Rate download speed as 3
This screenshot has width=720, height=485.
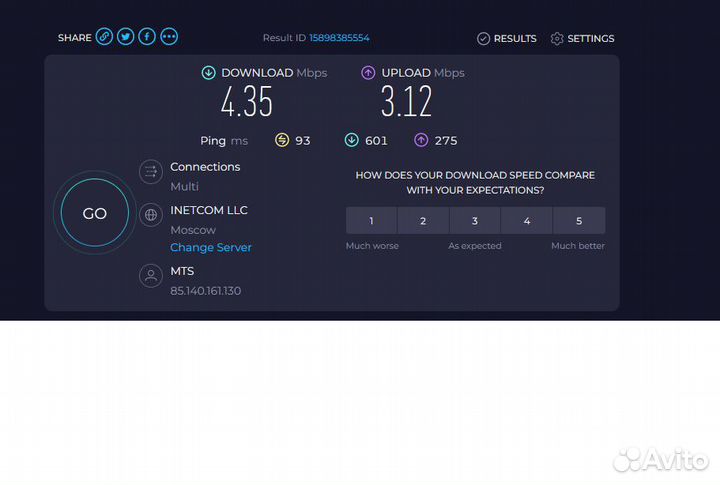coord(475,221)
